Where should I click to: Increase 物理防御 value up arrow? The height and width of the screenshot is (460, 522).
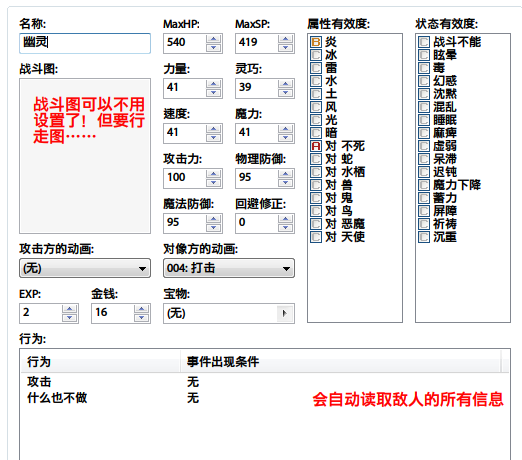pos(285,174)
